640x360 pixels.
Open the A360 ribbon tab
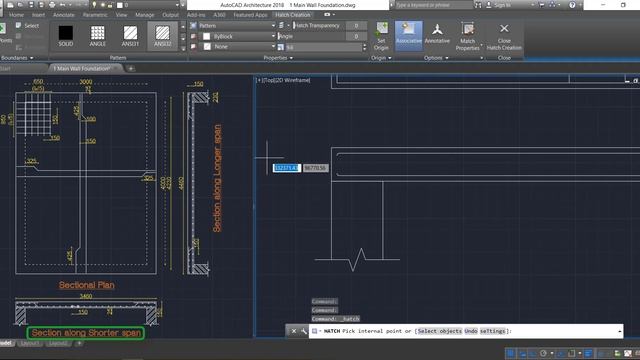click(219, 15)
